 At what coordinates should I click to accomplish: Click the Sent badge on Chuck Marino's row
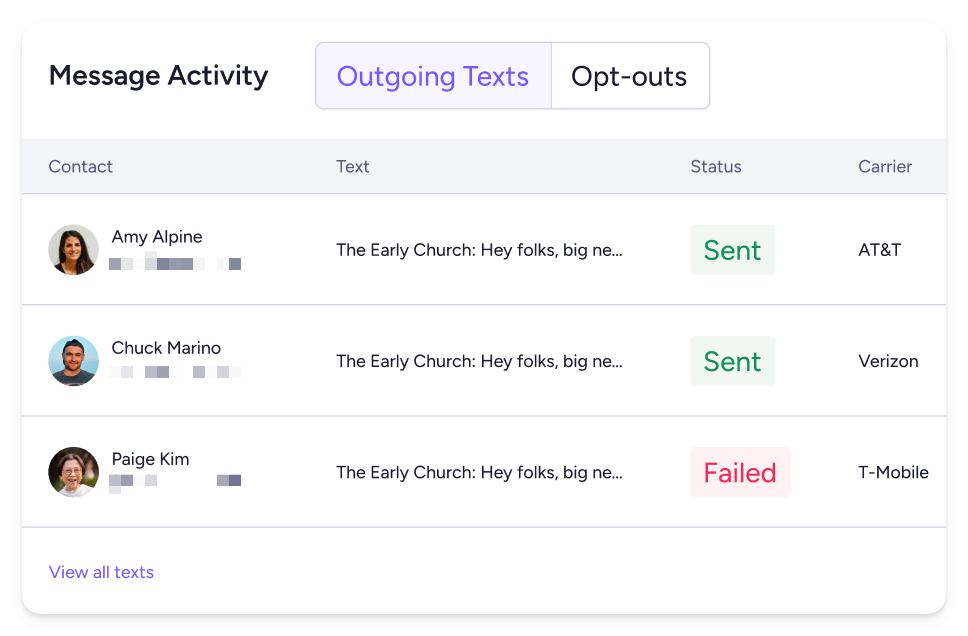click(x=732, y=361)
